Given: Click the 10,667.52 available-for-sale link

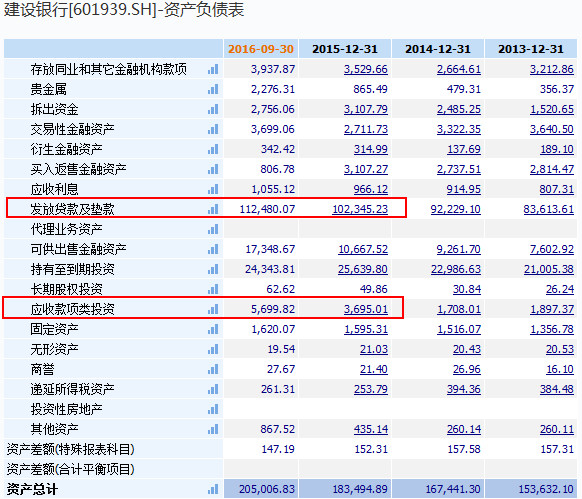Looking at the screenshot, I should [363, 249].
